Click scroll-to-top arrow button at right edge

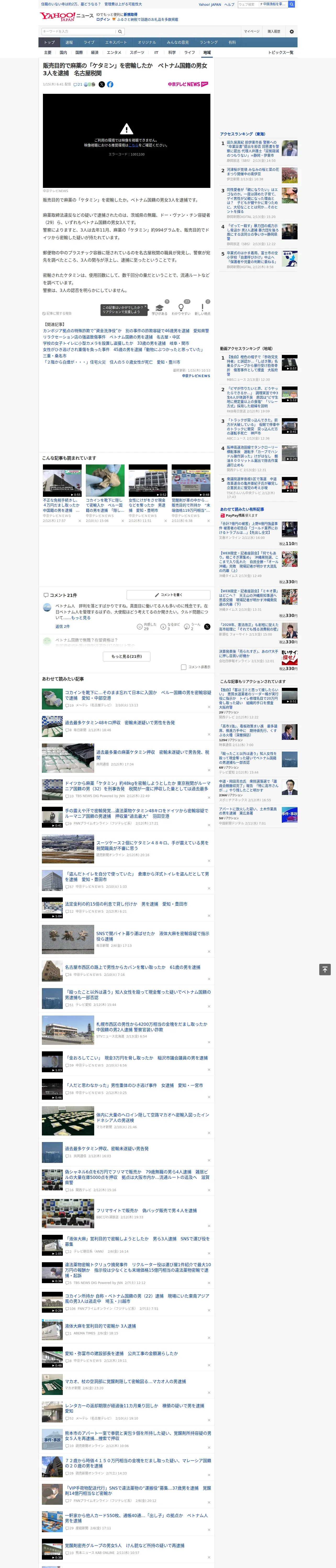(x=325, y=969)
